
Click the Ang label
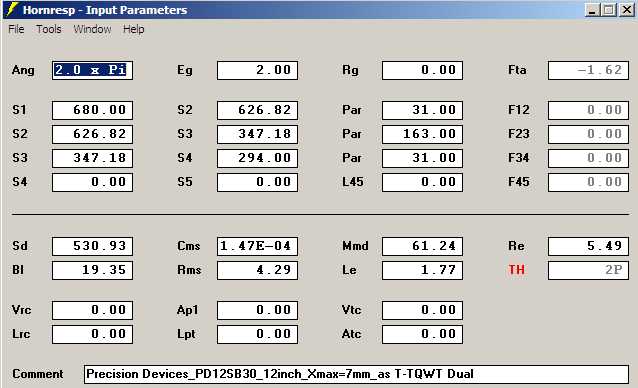(23, 70)
